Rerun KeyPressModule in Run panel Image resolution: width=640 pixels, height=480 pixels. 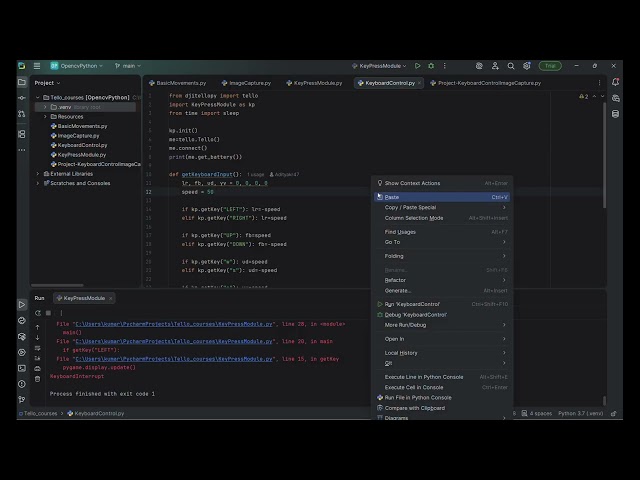pyautogui.click(x=38, y=313)
